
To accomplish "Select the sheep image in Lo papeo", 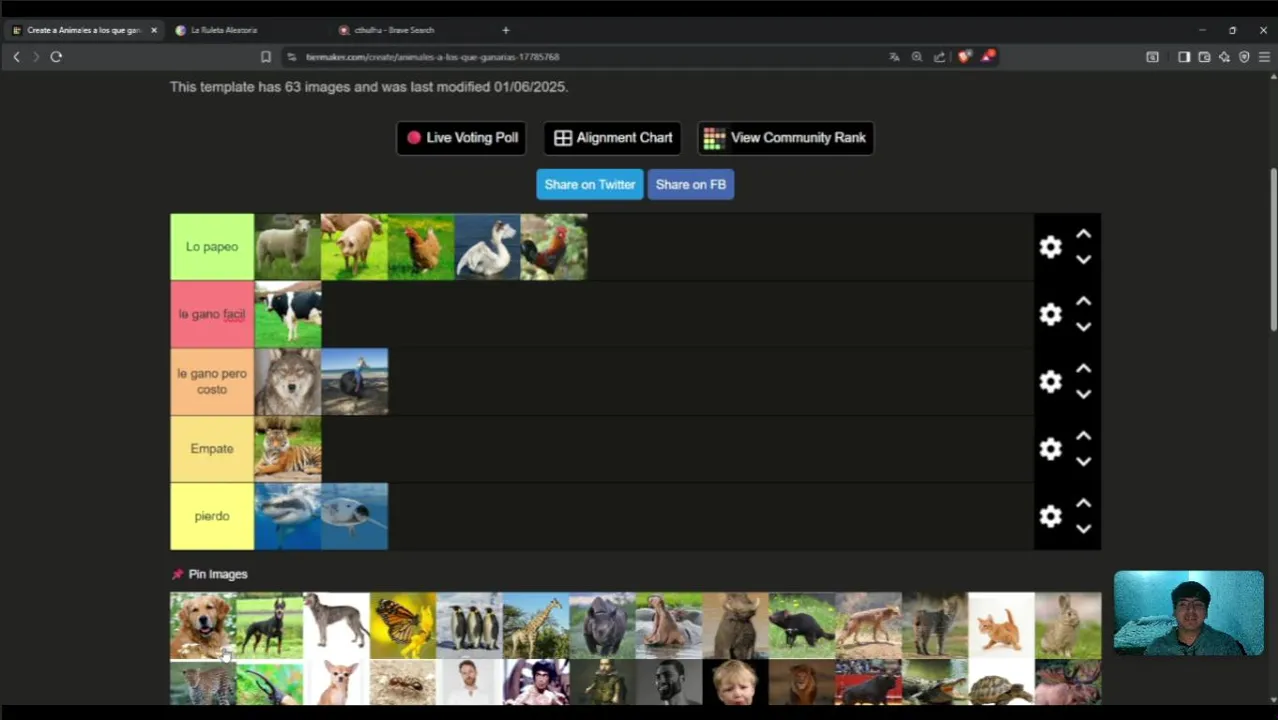I will click(288, 247).
